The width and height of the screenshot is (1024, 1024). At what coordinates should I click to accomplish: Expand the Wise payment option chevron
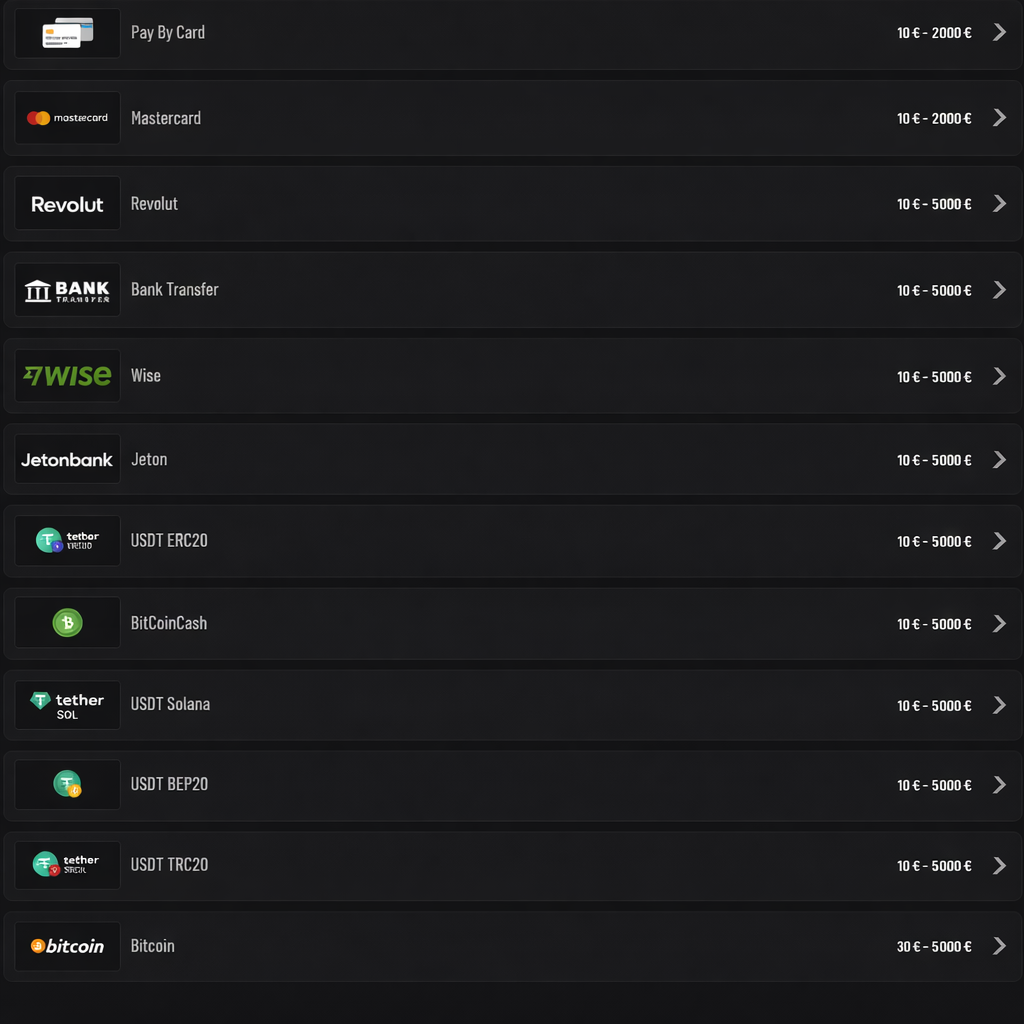tap(999, 376)
